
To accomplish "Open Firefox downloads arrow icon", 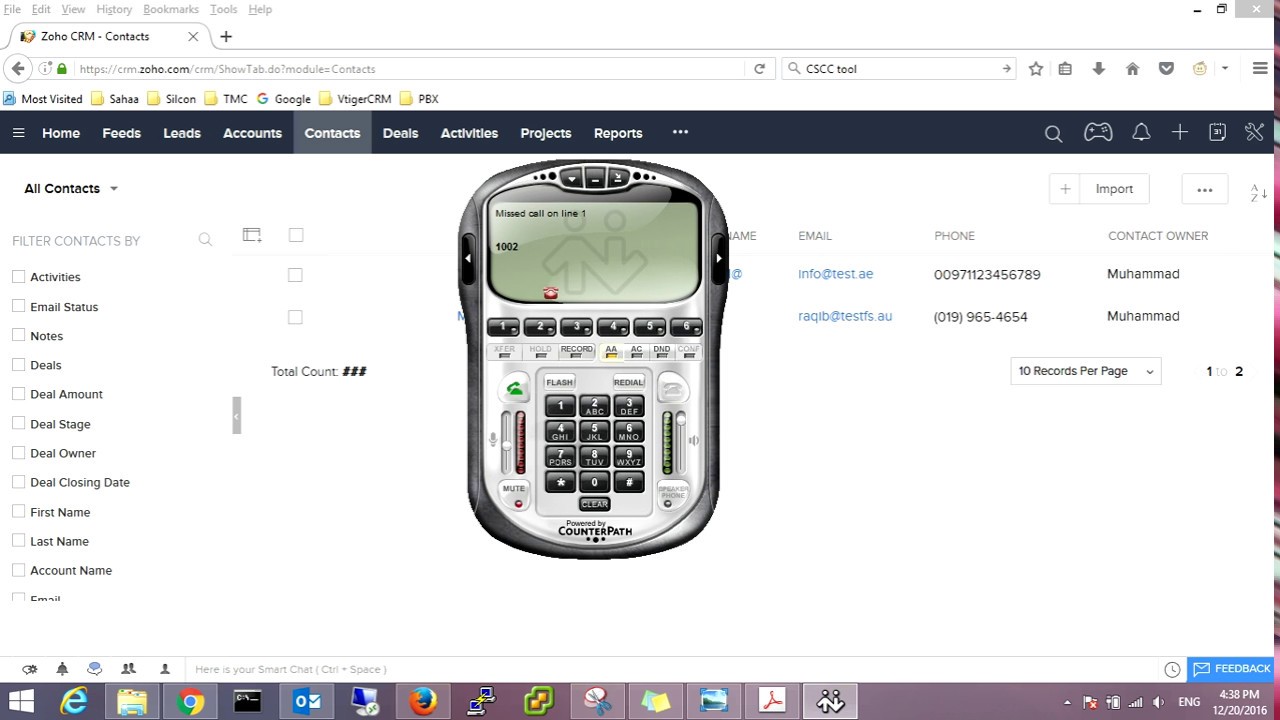I will 1098,69.
